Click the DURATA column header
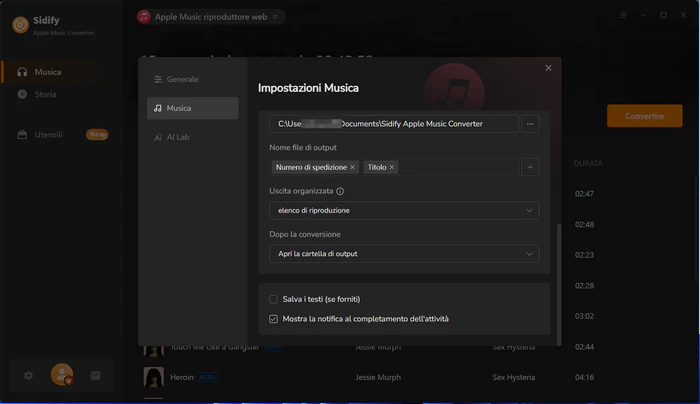 click(x=588, y=164)
